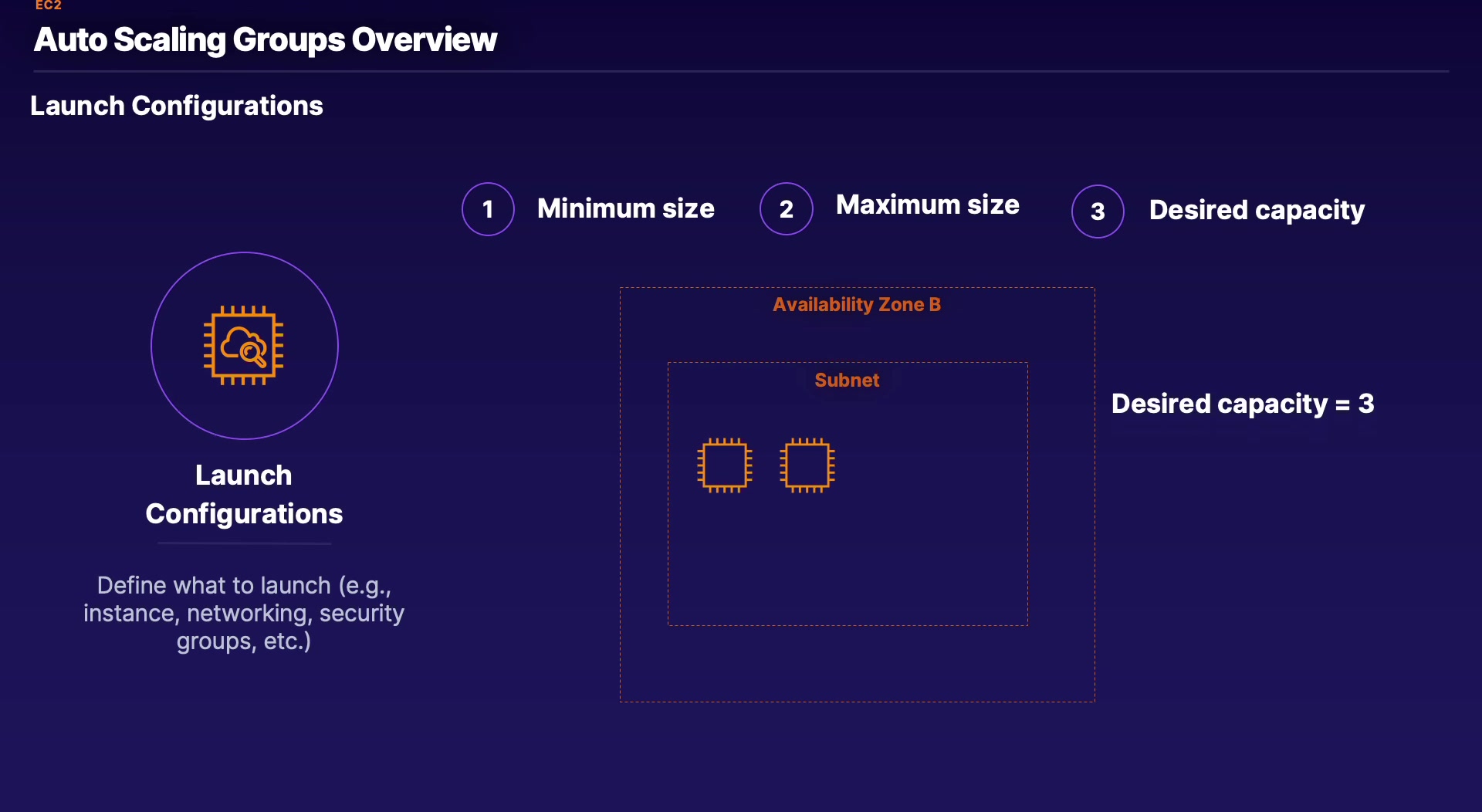The height and width of the screenshot is (812, 1482).
Task: Click the Launch Configurations section subheading
Action: pyautogui.click(x=176, y=106)
